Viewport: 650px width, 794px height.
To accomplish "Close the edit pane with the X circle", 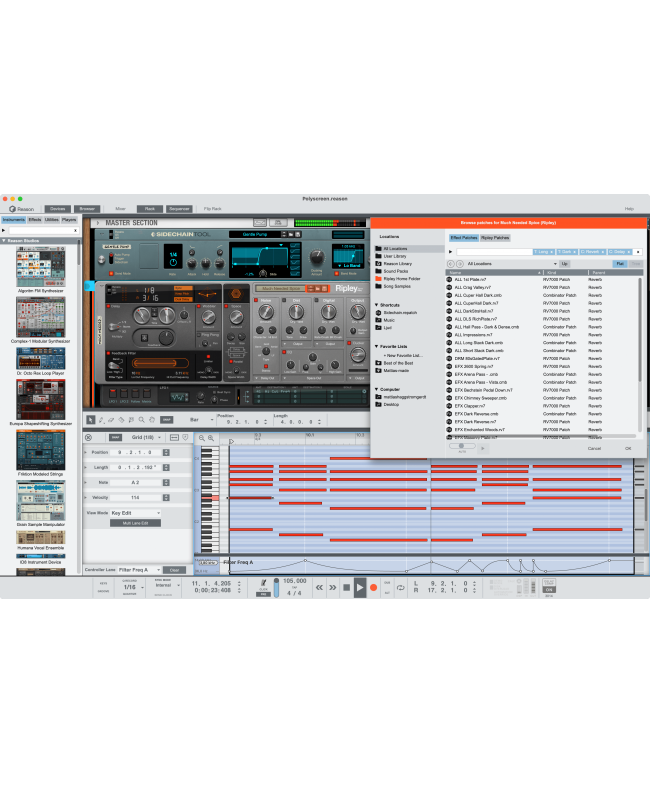I will 89,437.
